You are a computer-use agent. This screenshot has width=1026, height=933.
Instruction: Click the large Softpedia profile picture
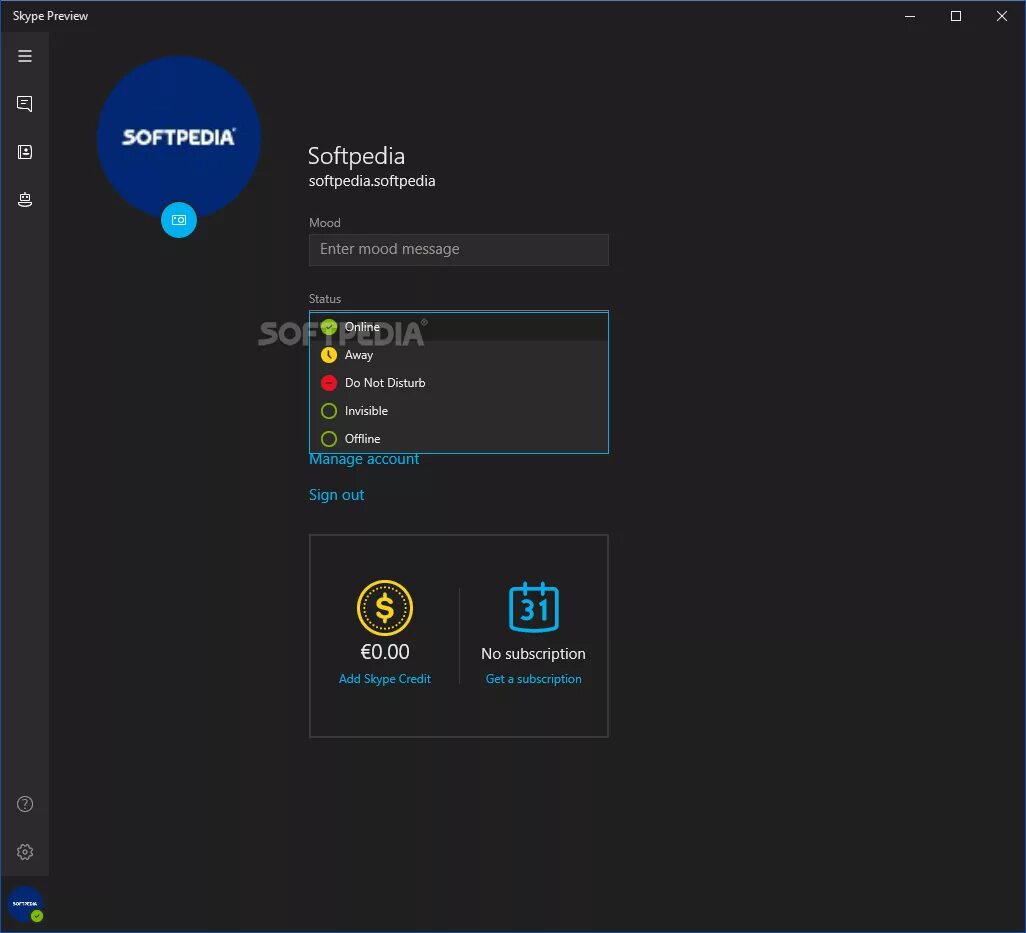(179, 137)
